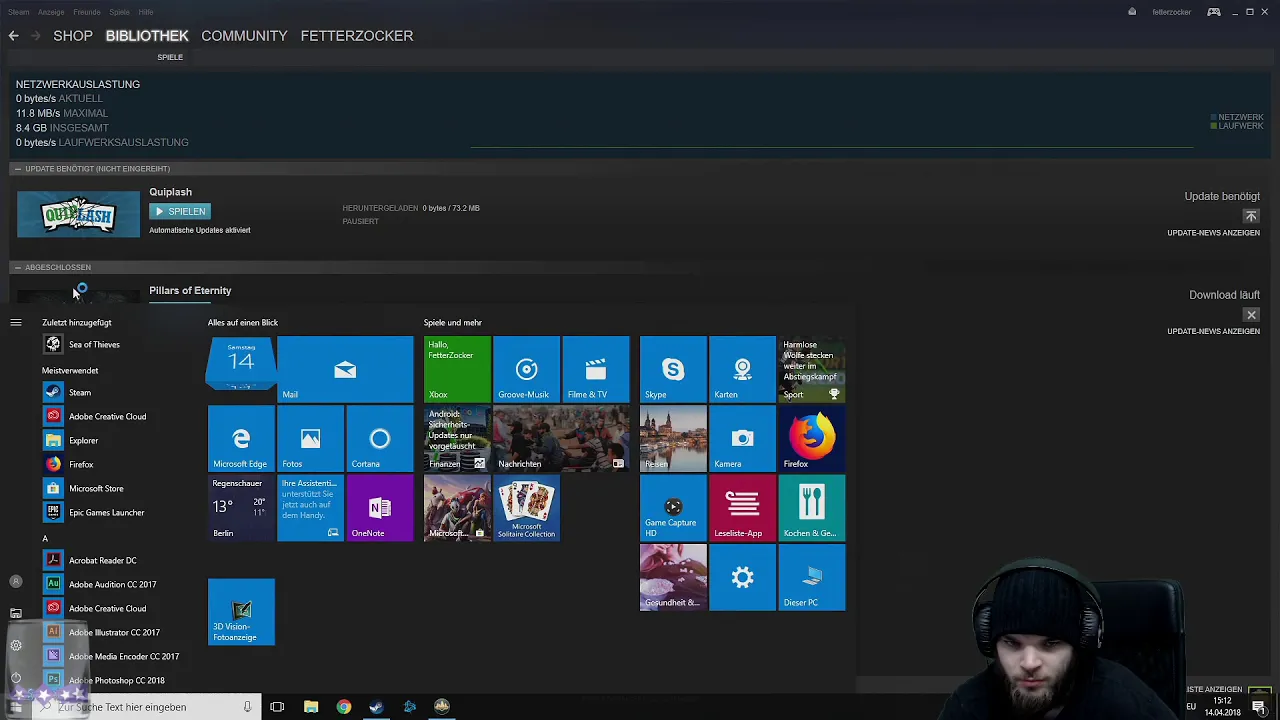The image size is (1280, 720).
Task: Open the Mail tile
Action: (x=345, y=369)
